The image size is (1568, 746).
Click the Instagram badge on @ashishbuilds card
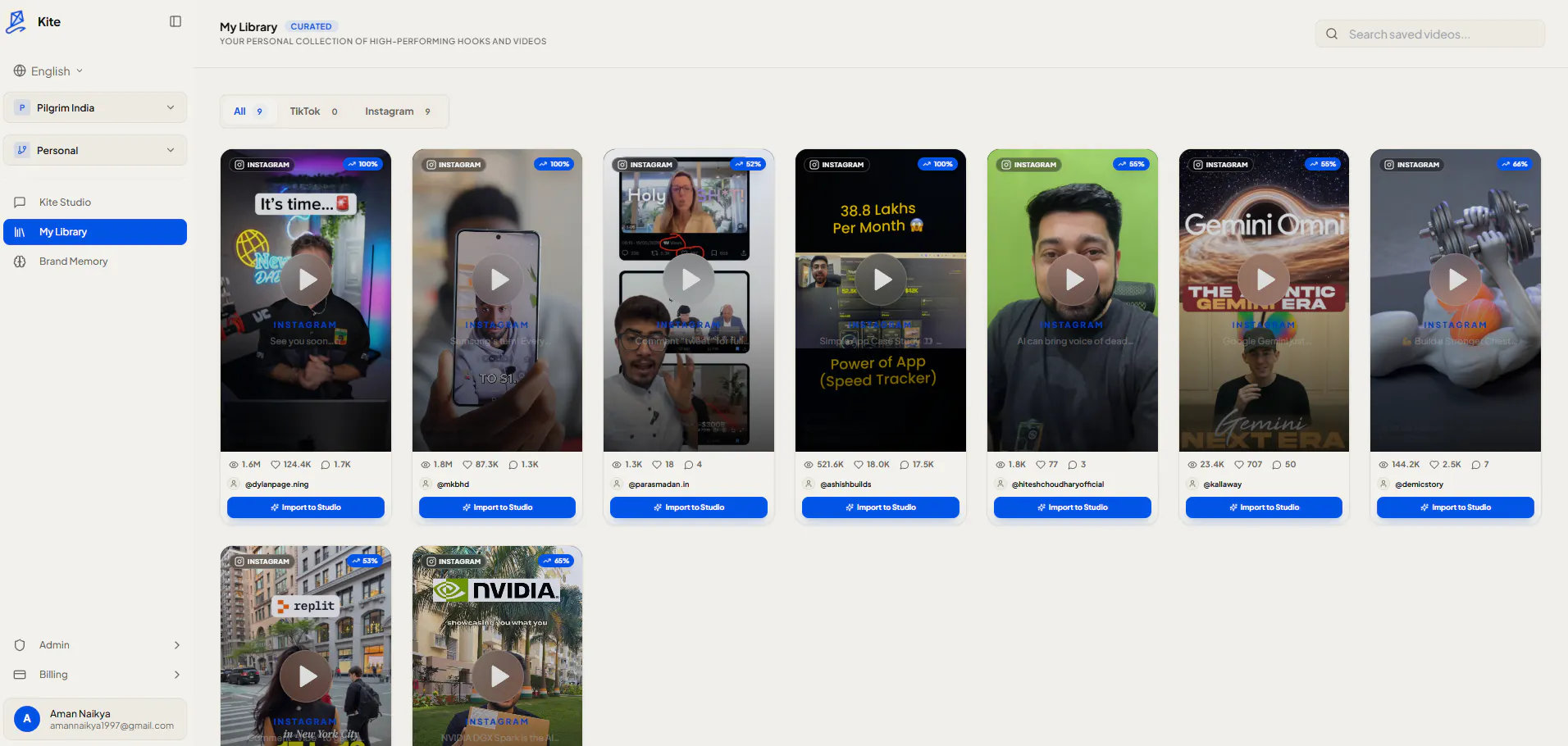(837, 165)
